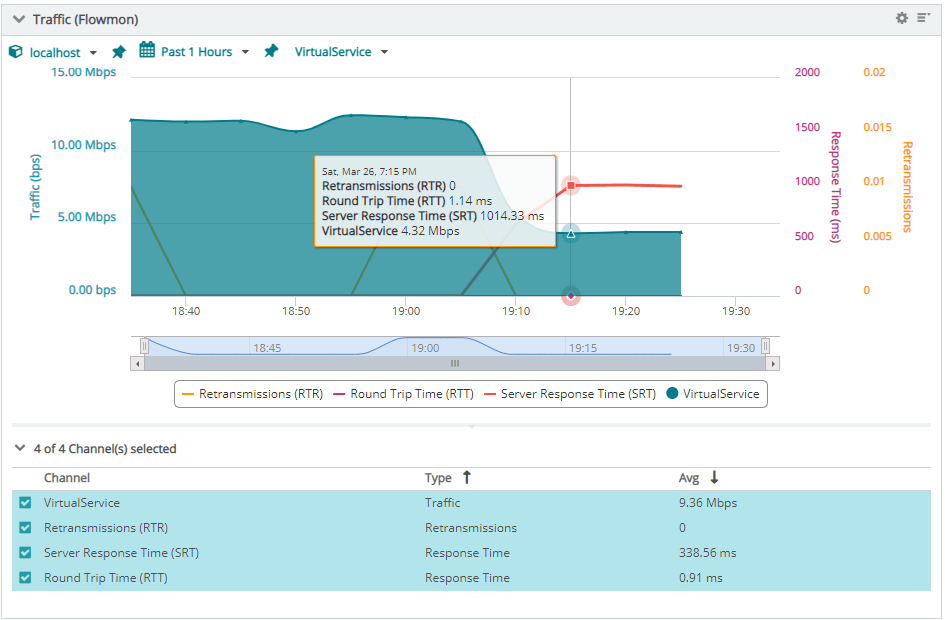
Task: Click the pin icon before VirtualService
Action: pyautogui.click(x=271, y=52)
